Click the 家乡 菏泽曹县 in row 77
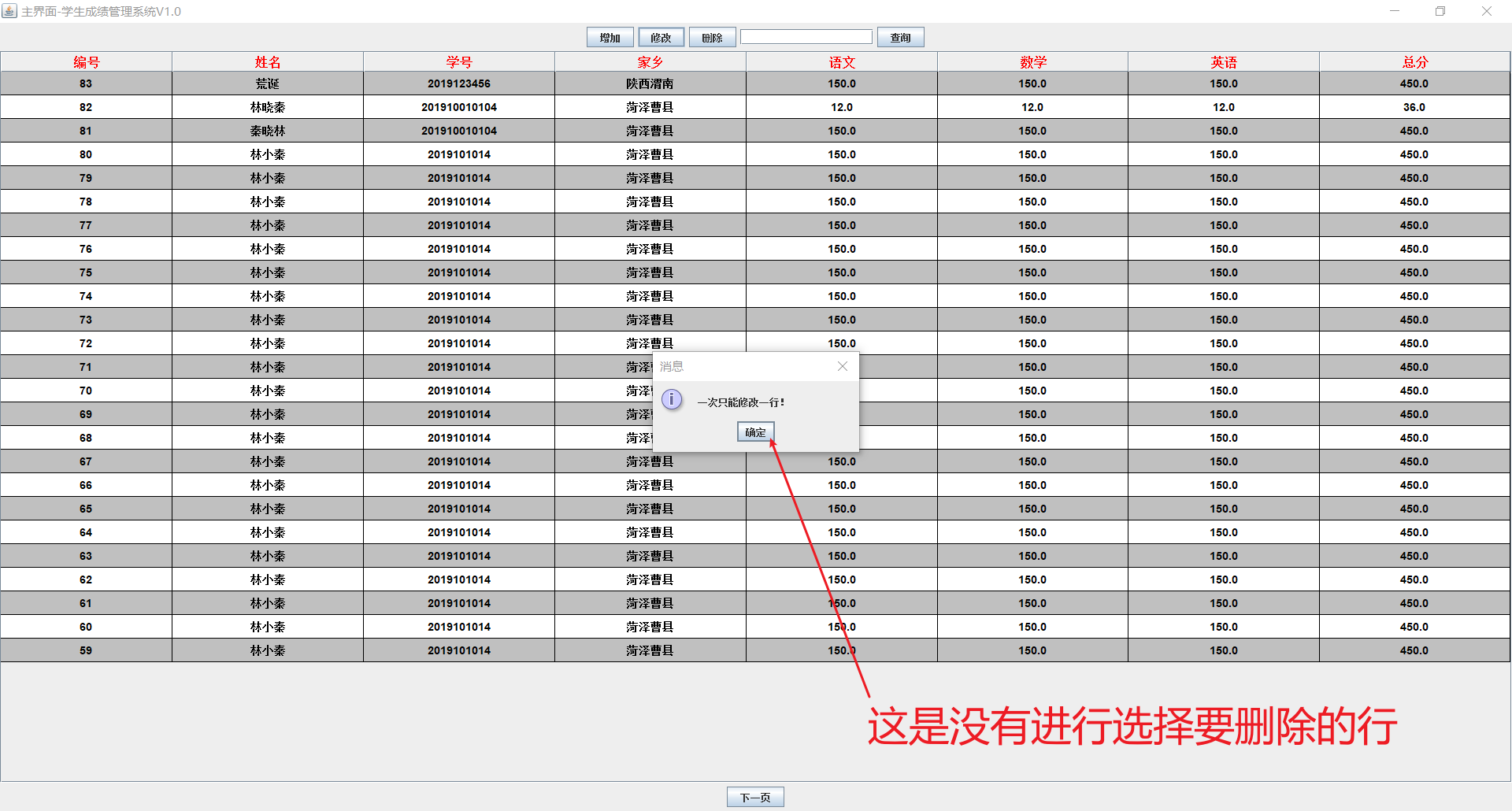The width and height of the screenshot is (1512, 811). click(650, 225)
